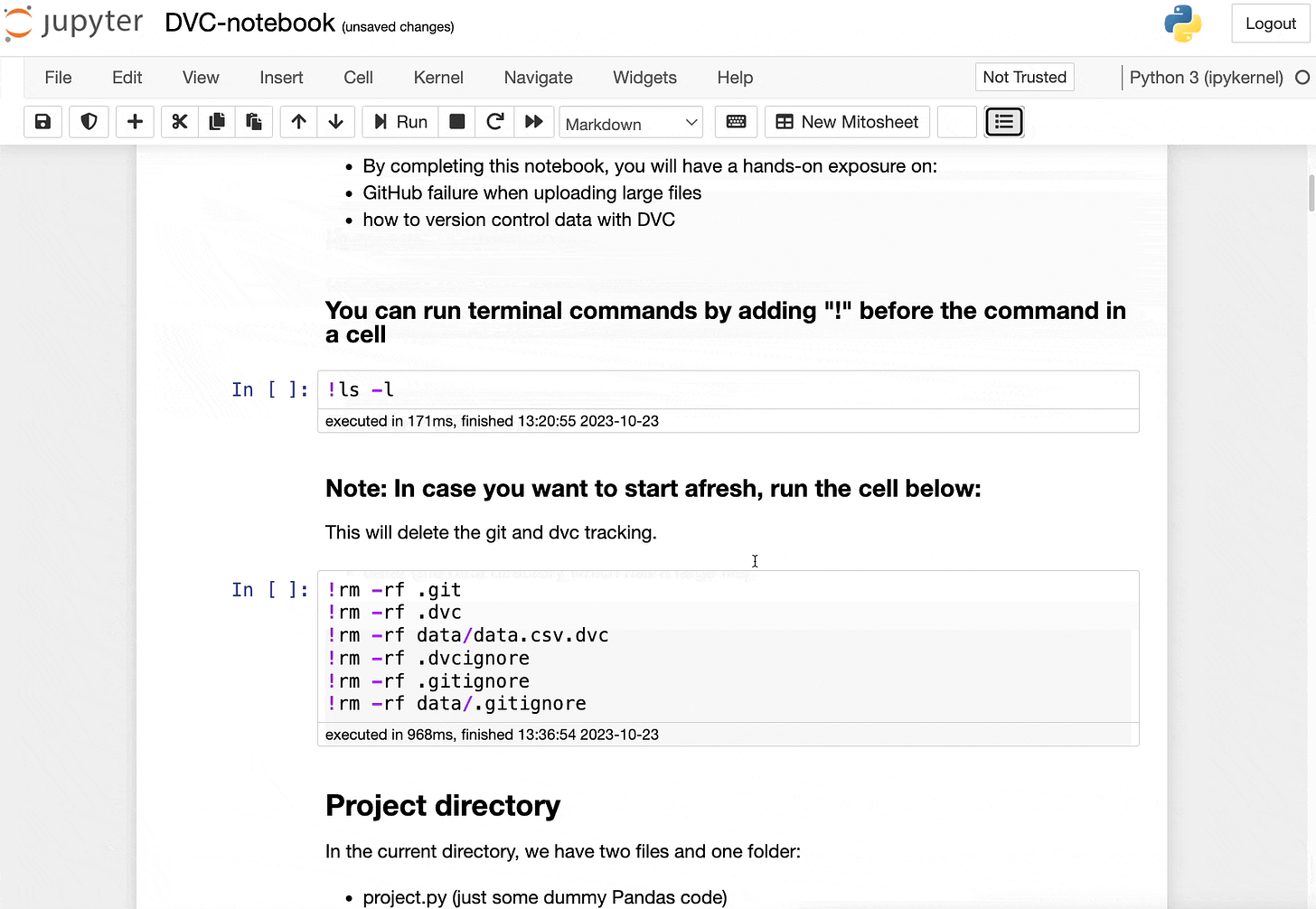Click 'This will delete the git and dvc tracking.'

tap(491, 532)
